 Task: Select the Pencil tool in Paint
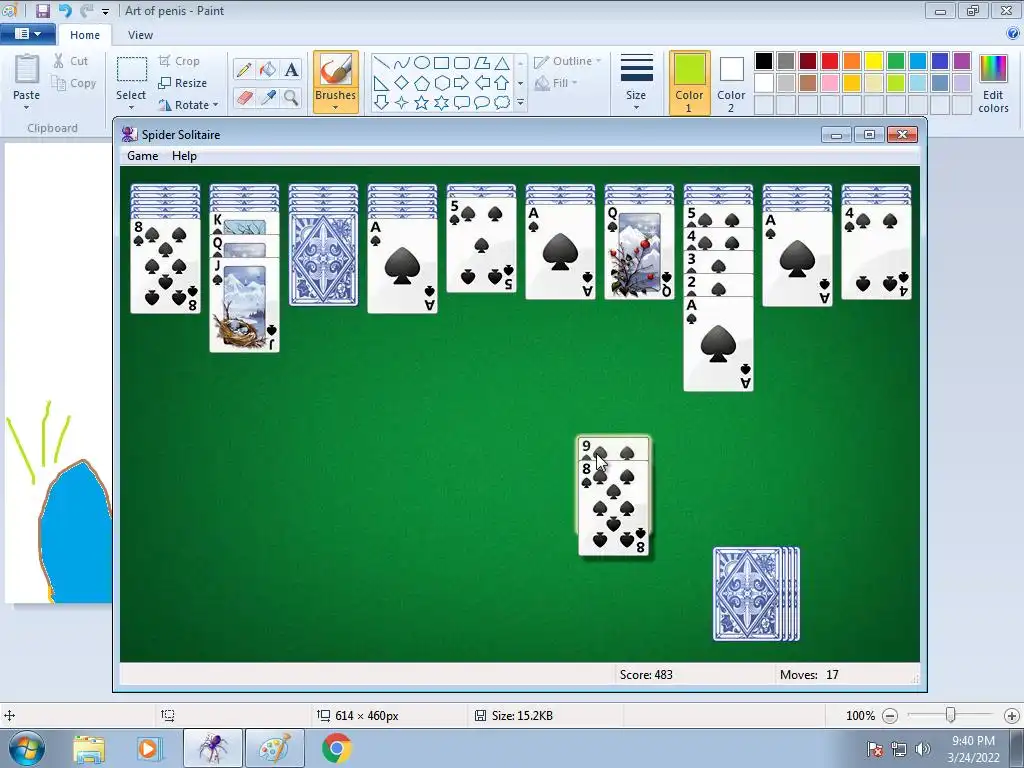click(244, 69)
